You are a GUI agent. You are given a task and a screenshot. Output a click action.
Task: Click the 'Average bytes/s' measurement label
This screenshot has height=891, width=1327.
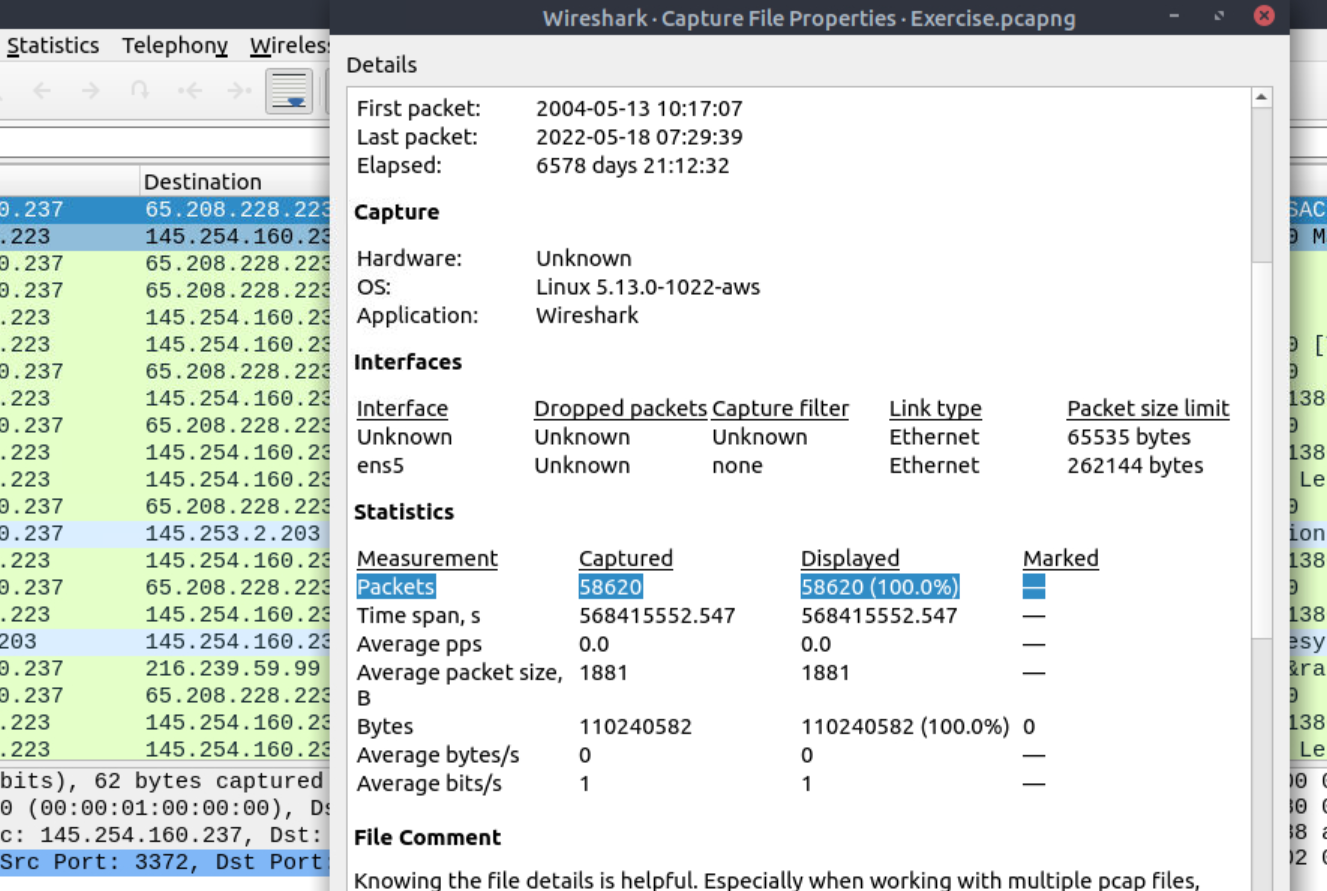point(438,755)
